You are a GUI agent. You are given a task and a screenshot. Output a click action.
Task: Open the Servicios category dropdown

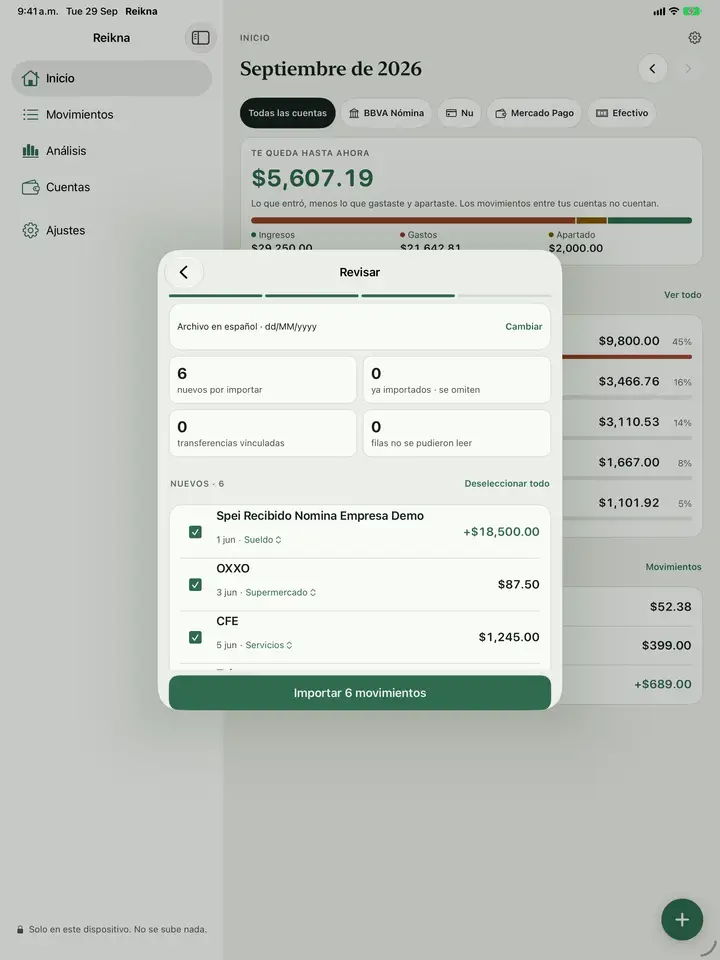268,645
